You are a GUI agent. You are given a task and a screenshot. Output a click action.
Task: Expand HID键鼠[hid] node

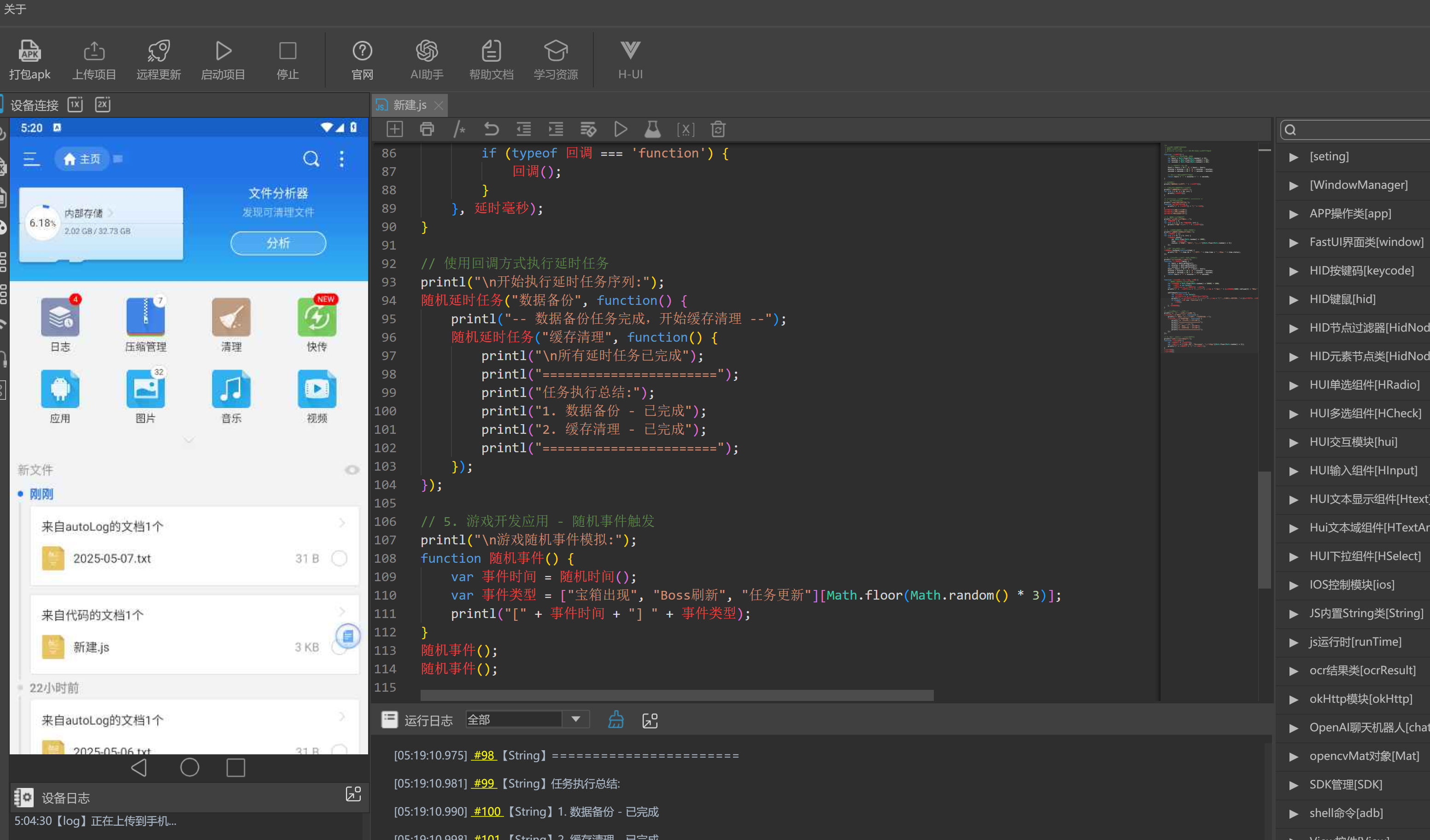(1294, 299)
